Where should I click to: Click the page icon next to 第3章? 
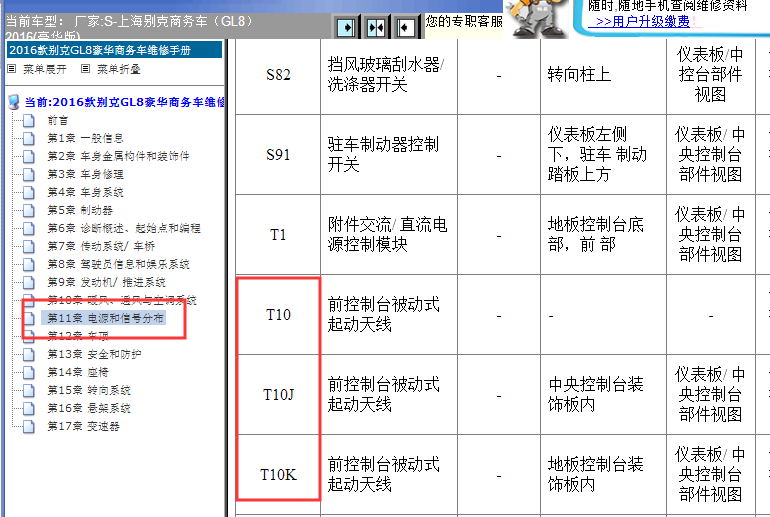[x=29, y=175]
